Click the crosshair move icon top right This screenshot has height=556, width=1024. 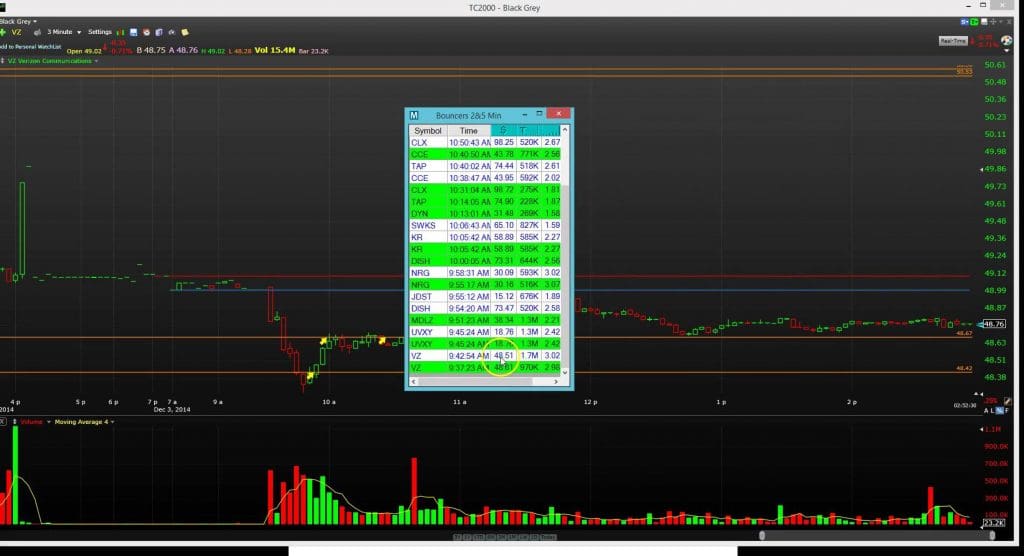point(993,22)
